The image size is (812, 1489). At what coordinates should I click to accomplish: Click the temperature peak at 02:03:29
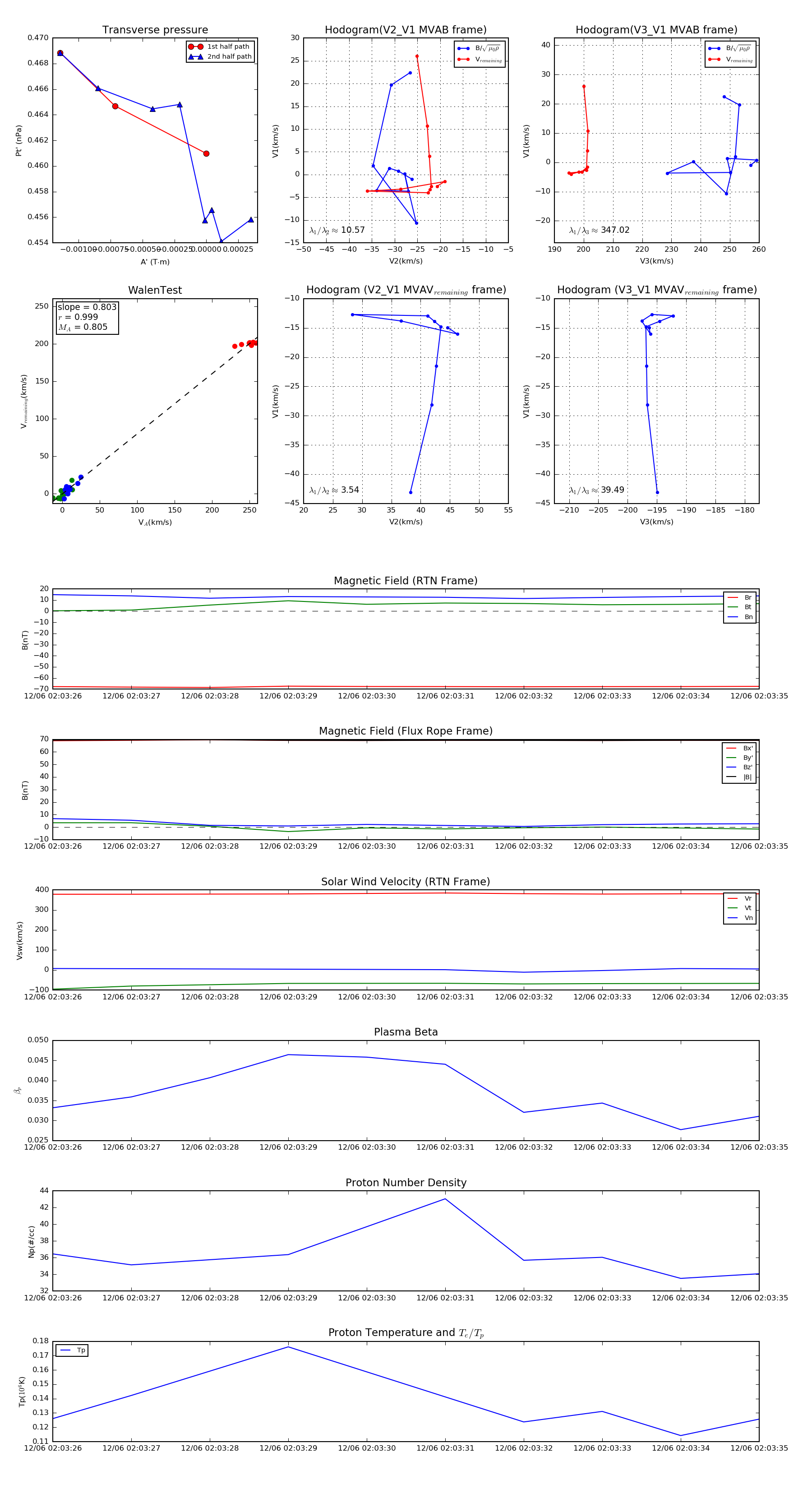(x=288, y=1347)
